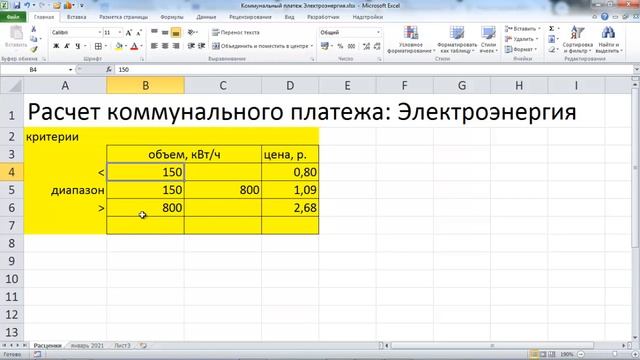The width and height of the screenshot is (640, 360).
Task: Switch to the Formulas (Формулы) tab
Action: coord(172,17)
